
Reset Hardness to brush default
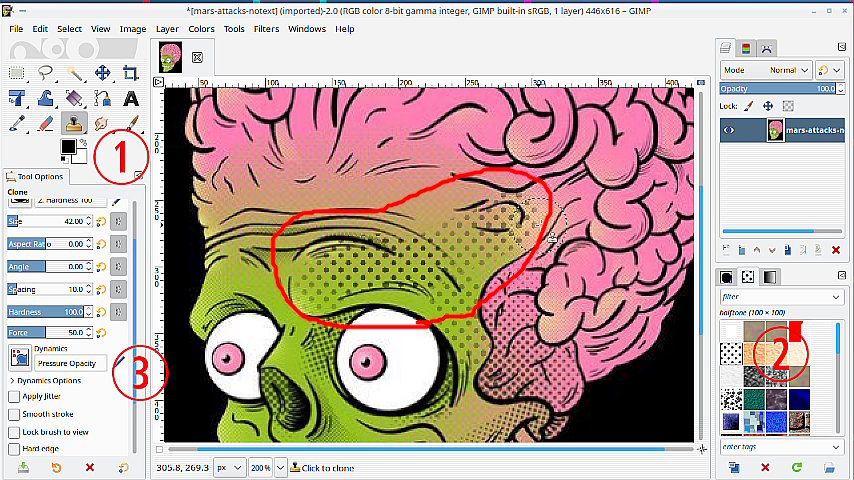(x=101, y=312)
